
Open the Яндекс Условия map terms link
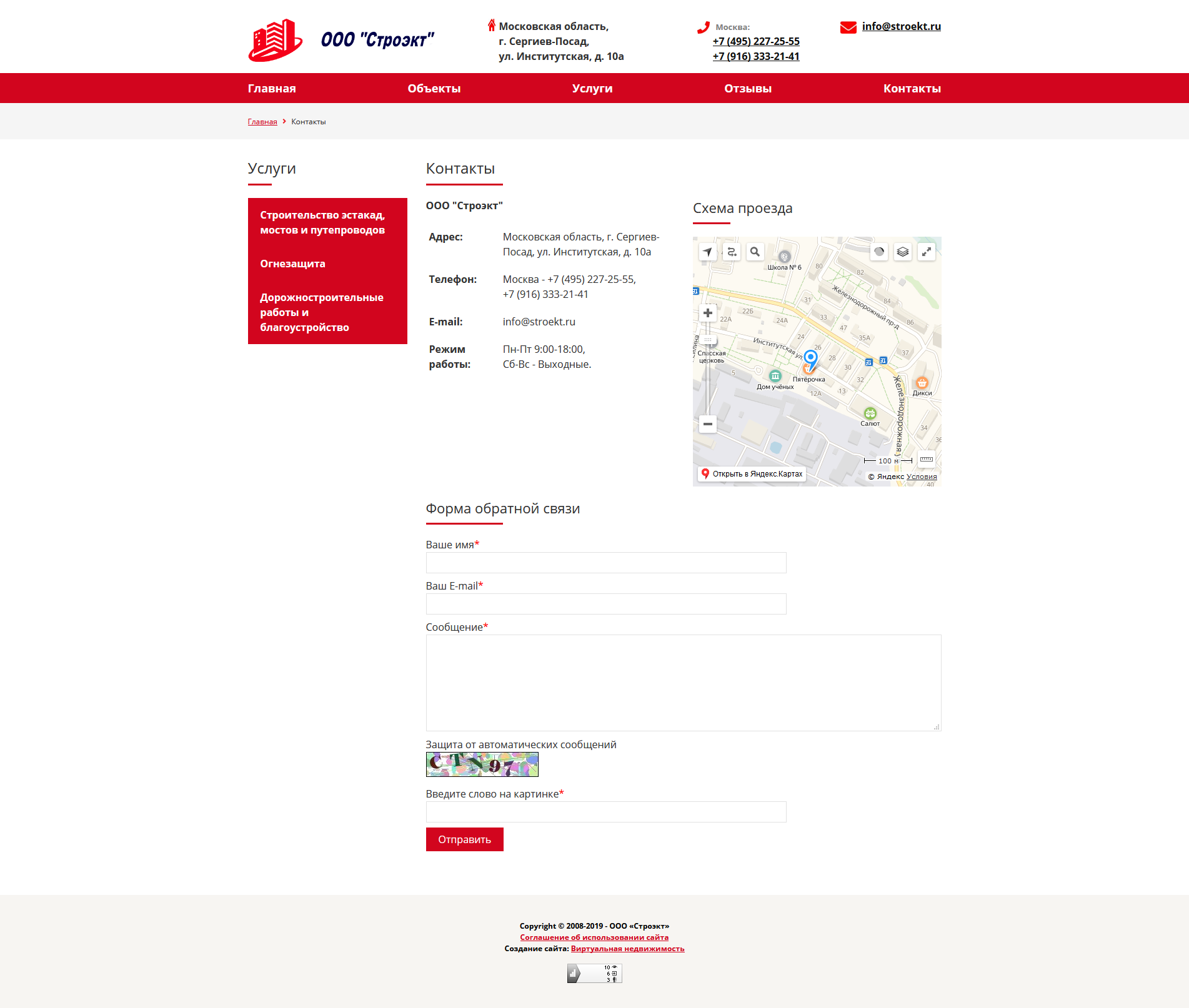922,477
